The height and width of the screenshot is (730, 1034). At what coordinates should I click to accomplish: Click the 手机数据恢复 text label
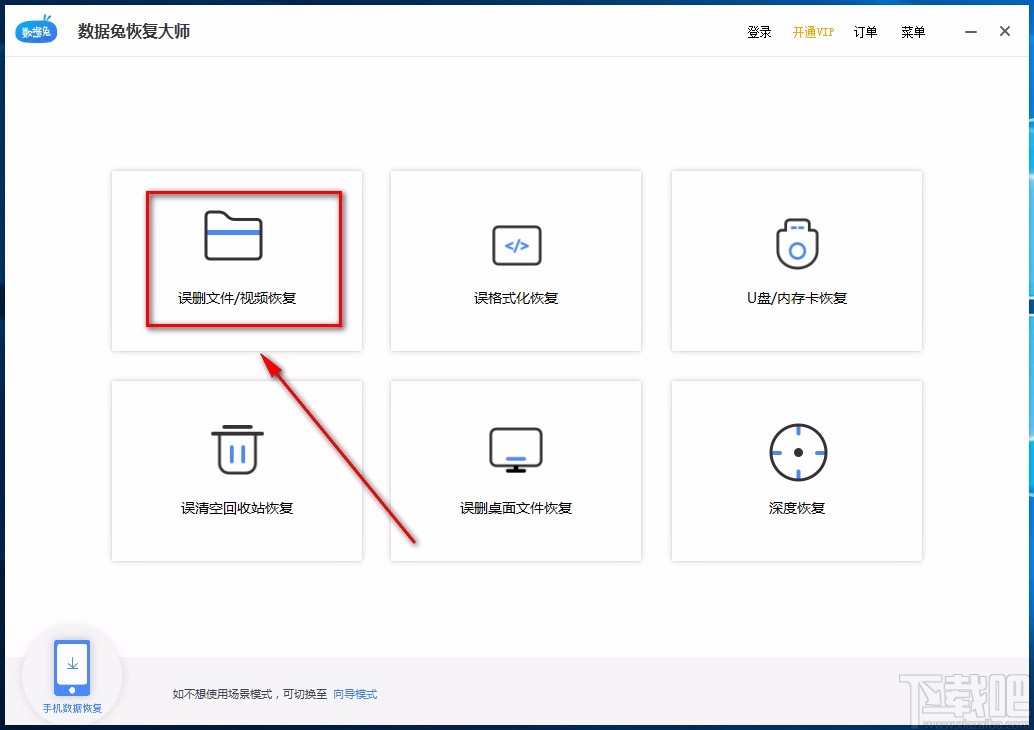[x=72, y=708]
